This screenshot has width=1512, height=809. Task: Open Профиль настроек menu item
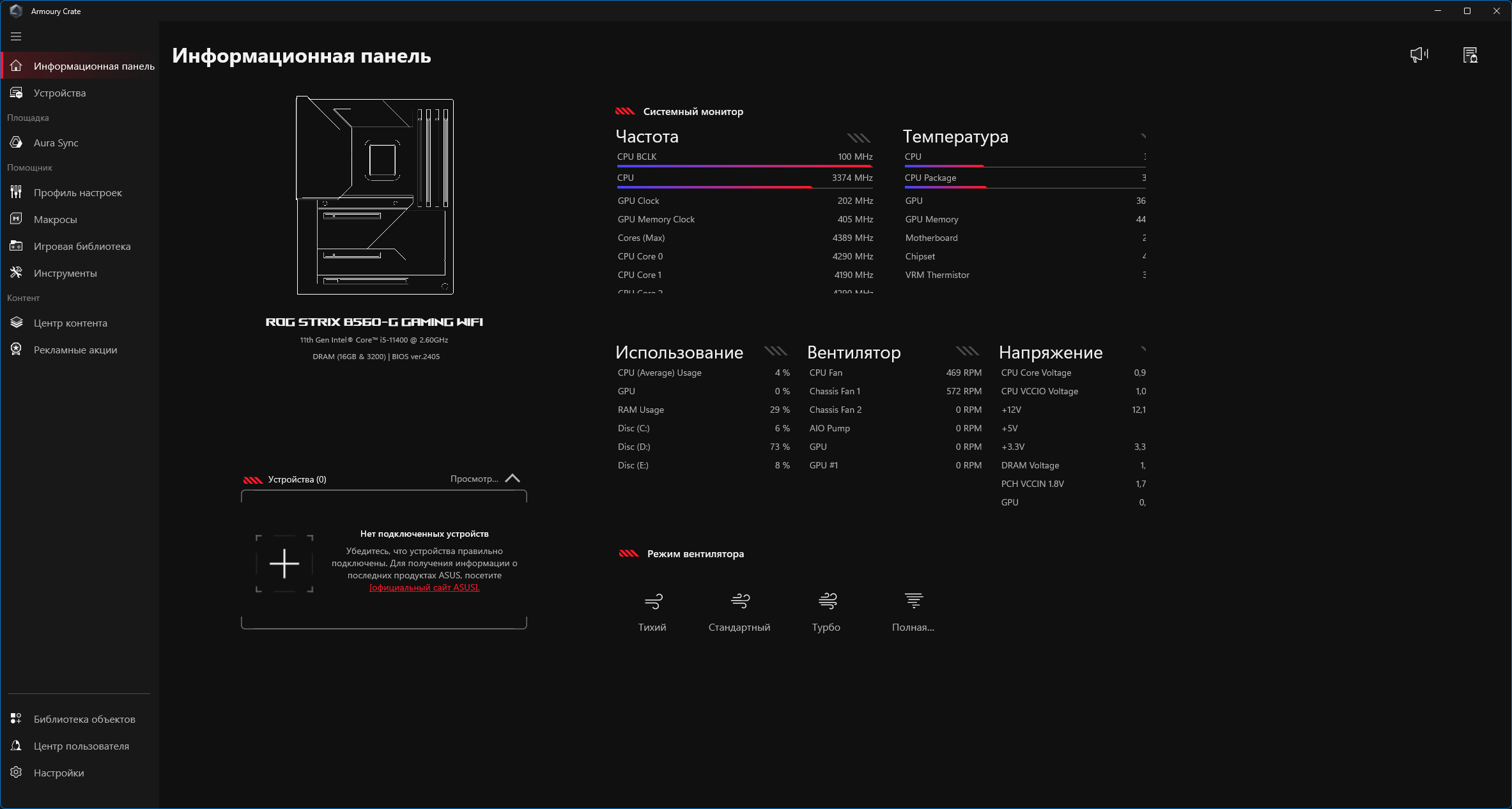[x=81, y=192]
